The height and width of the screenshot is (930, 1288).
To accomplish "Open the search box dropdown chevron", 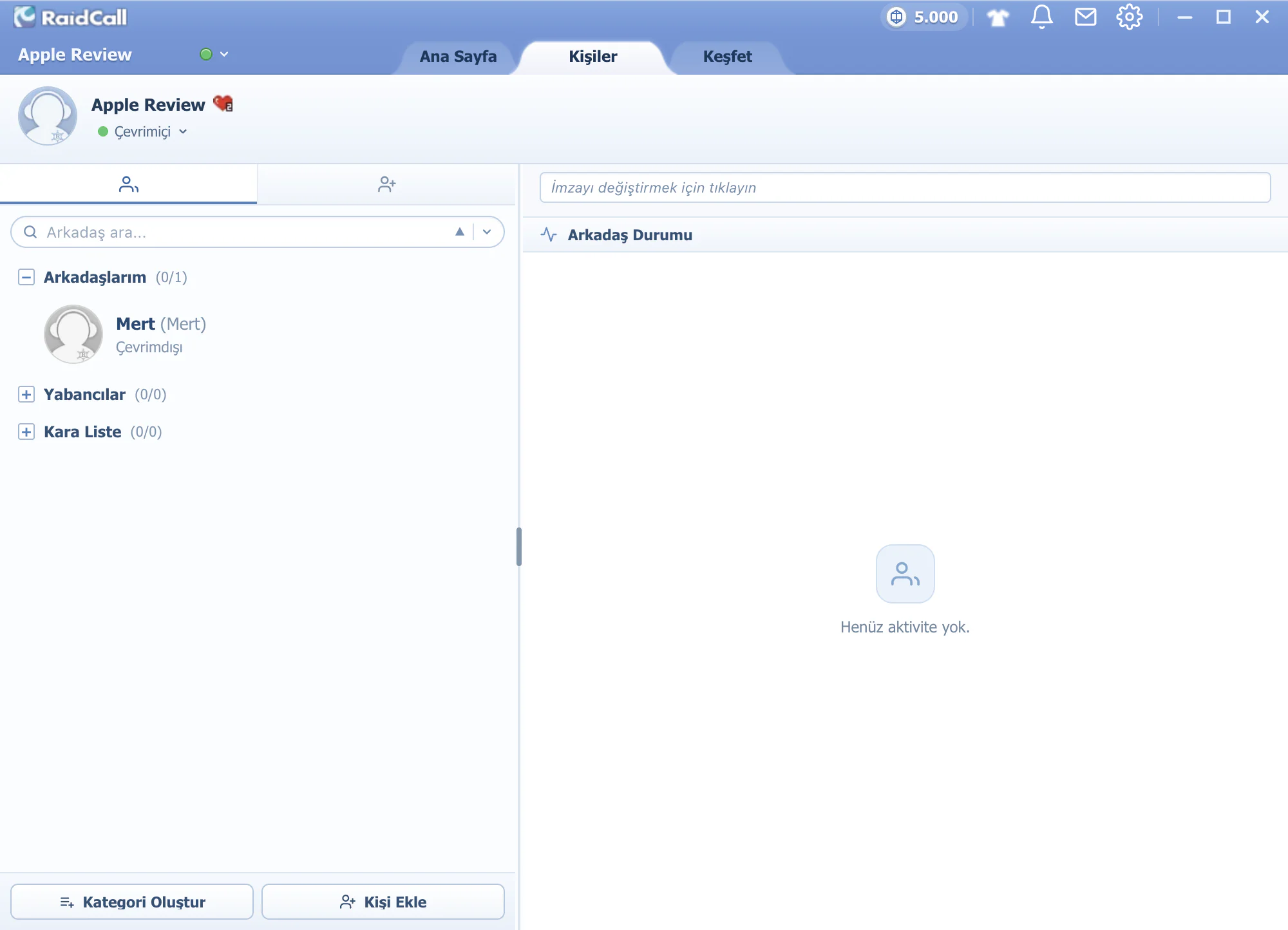I will pos(487,232).
